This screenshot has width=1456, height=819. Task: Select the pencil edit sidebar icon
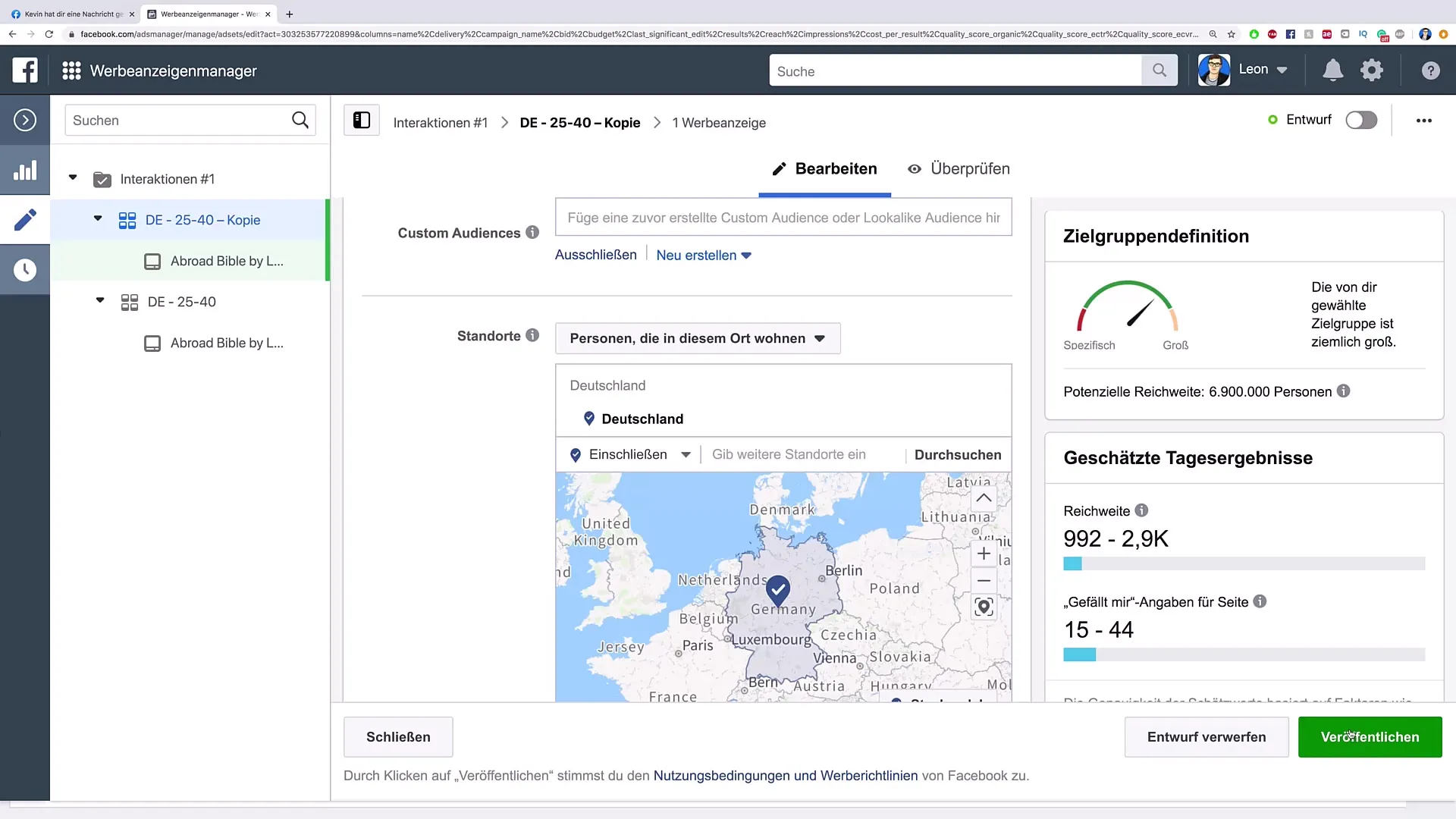pos(25,220)
